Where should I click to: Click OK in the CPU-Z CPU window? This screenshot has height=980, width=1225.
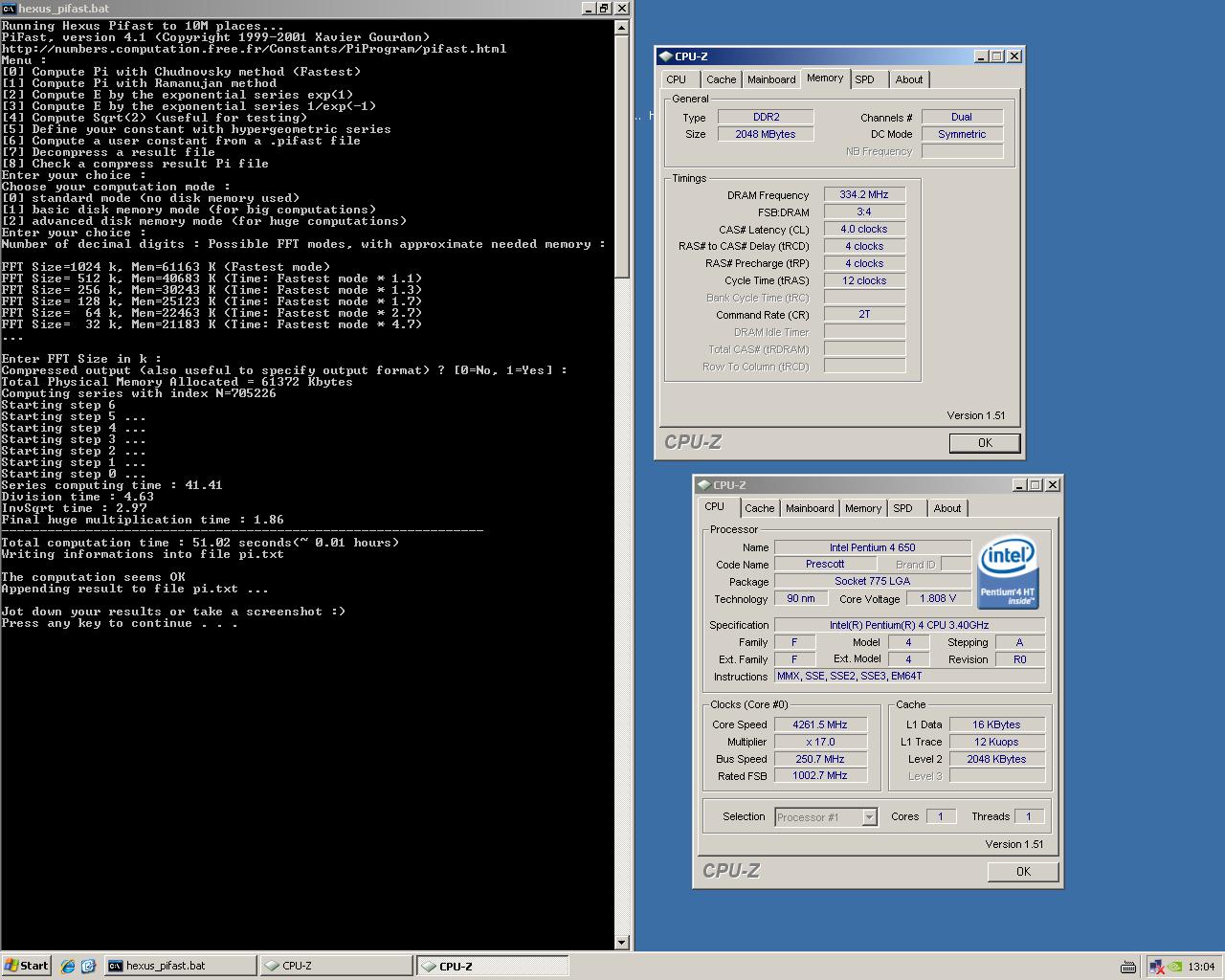pos(1023,872)
